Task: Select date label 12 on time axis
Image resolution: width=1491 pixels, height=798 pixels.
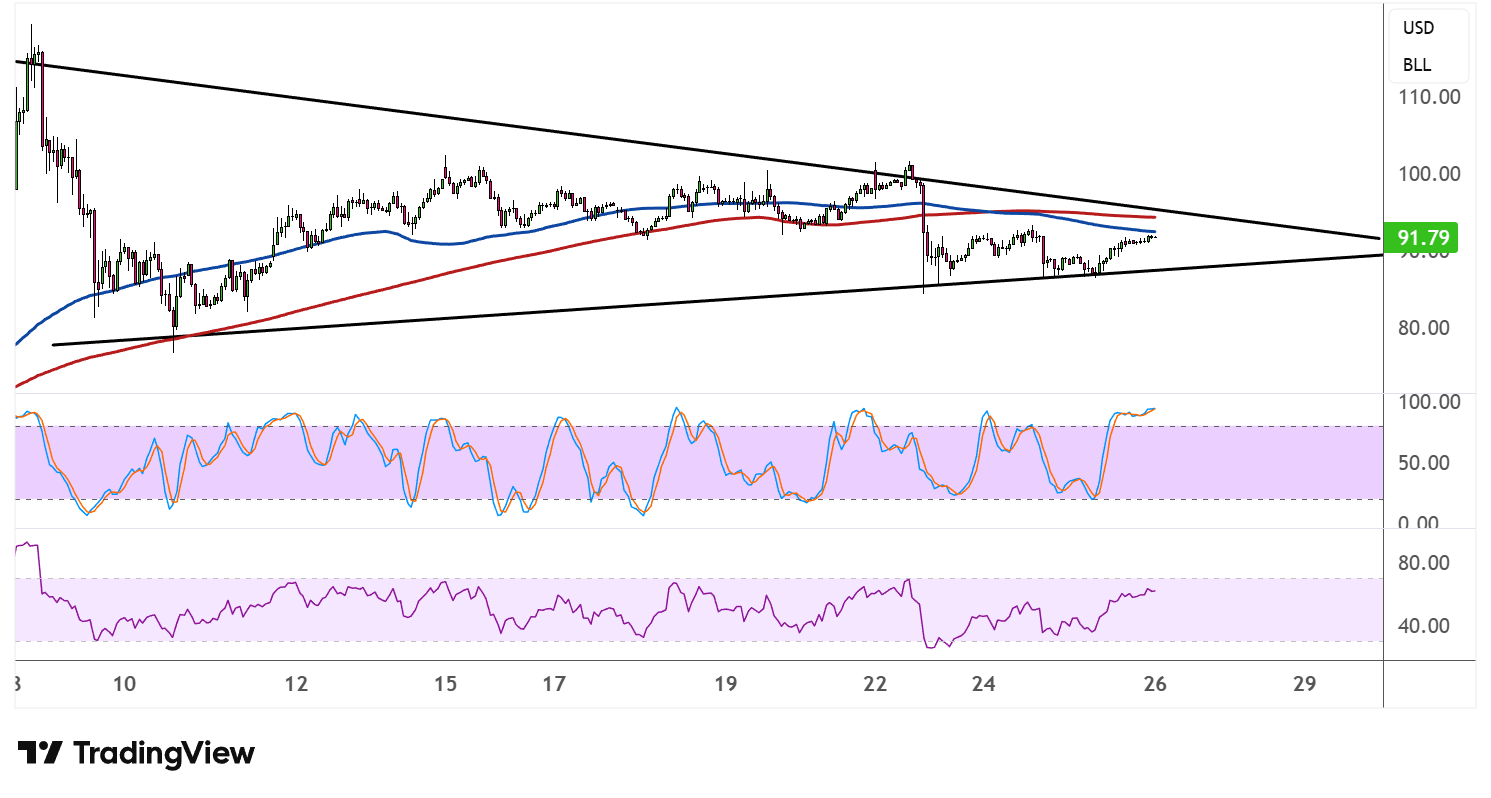Action: pyautogui.click(x=296, y=684)
